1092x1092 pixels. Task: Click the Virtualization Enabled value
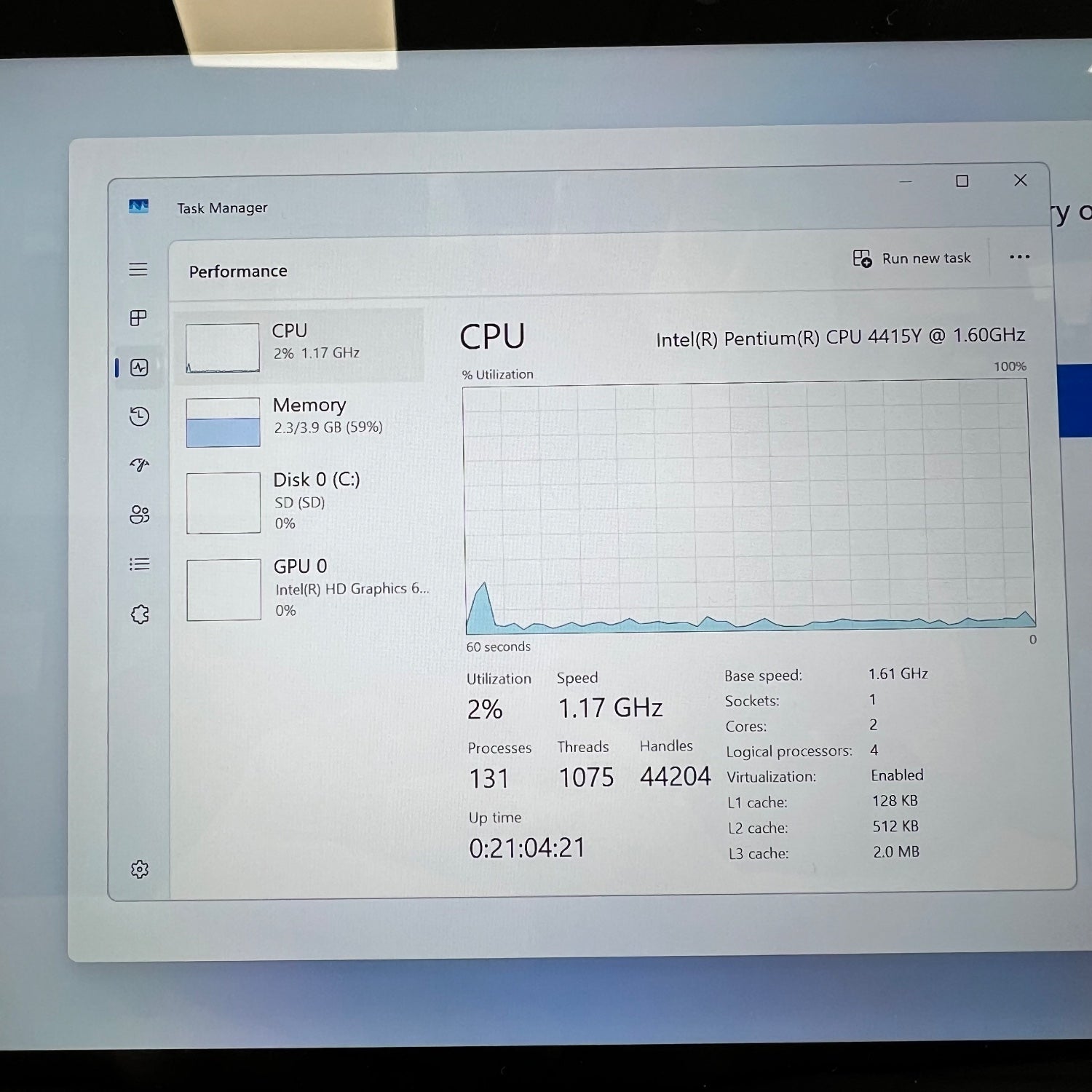[x=897, y=775]
